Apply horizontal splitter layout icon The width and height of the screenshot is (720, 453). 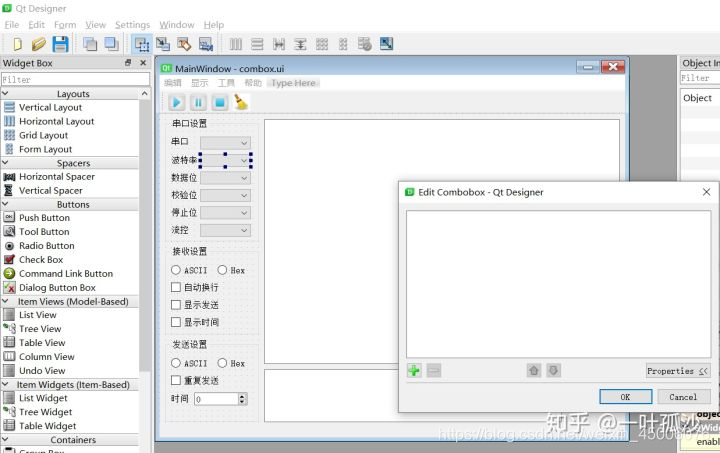[279, 44]
